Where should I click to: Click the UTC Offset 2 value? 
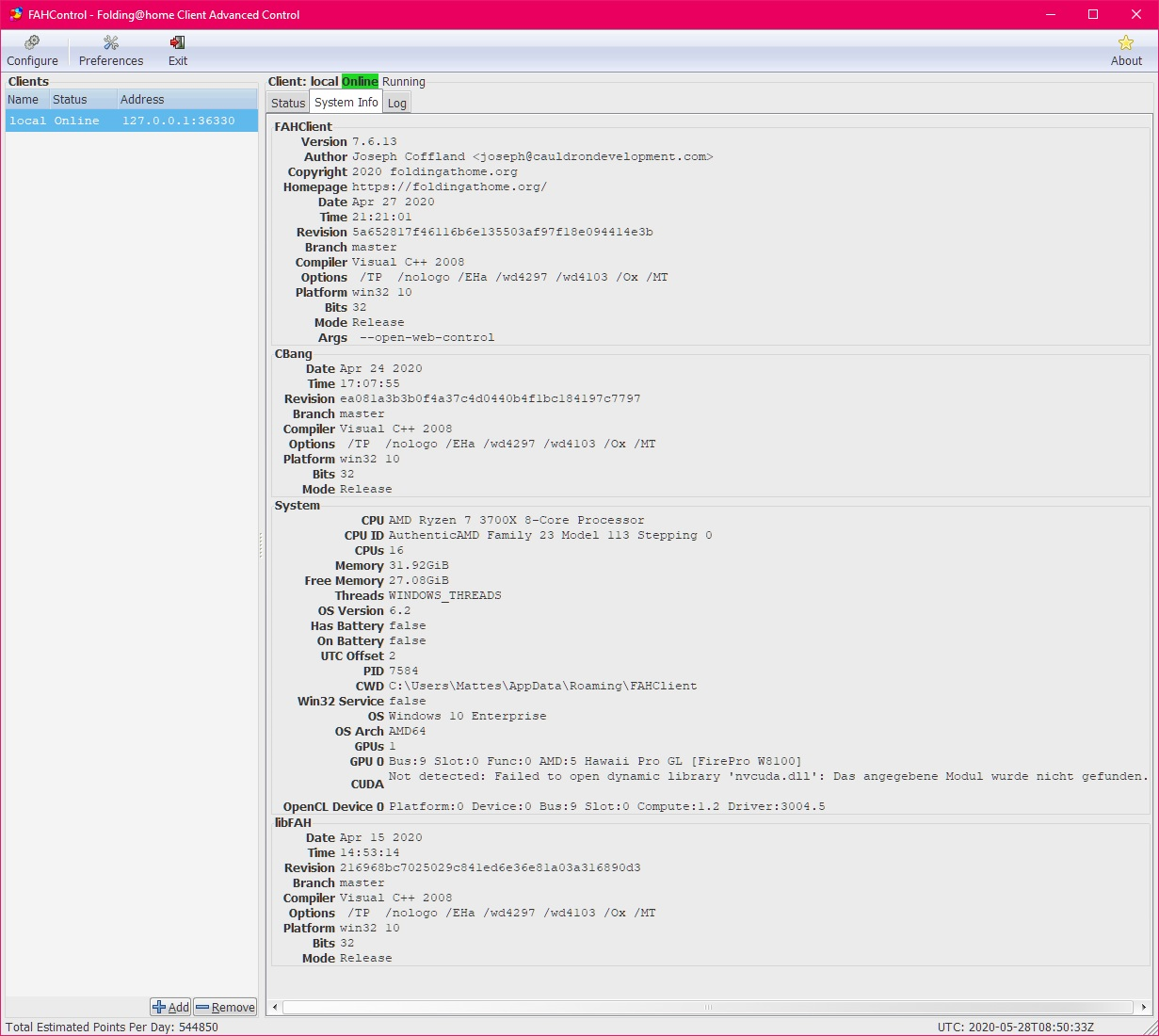click(x=393, y=656)
